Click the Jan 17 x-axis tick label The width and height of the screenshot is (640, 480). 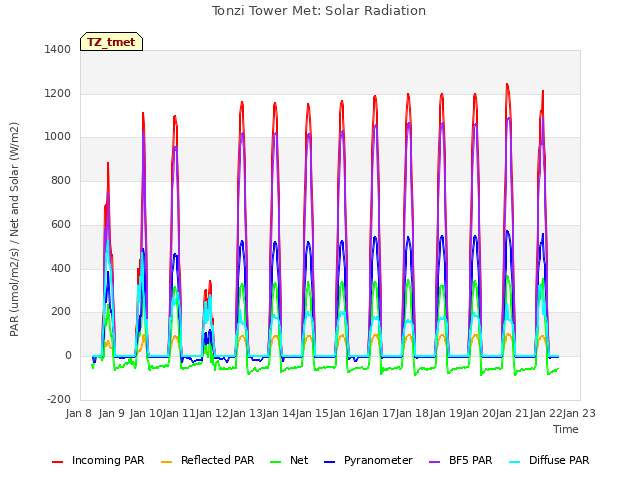[379, 413]
